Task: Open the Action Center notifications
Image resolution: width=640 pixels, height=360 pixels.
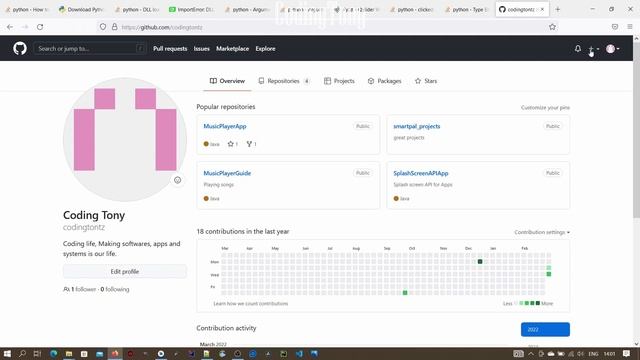Action: point(626,353)
